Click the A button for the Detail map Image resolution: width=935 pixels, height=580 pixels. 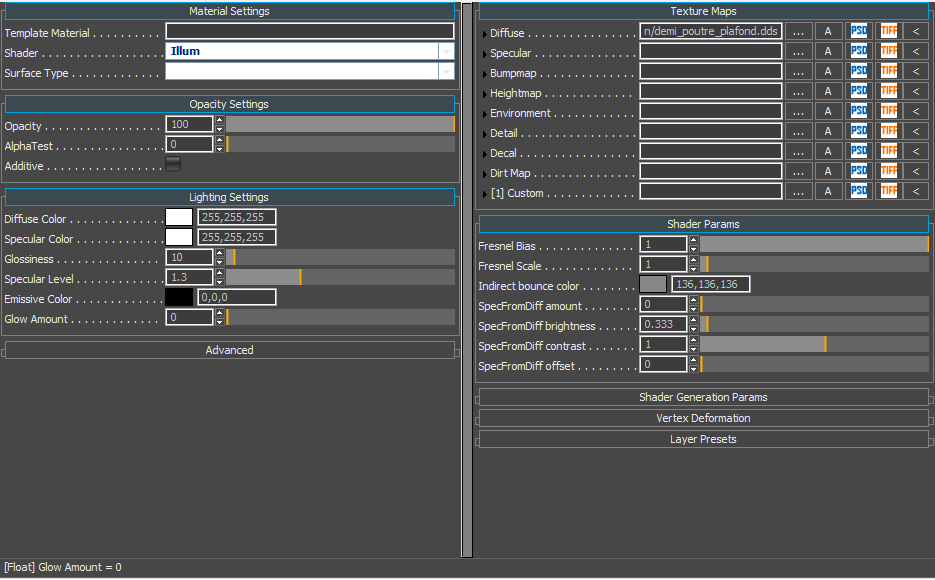(x=828, y=131)
